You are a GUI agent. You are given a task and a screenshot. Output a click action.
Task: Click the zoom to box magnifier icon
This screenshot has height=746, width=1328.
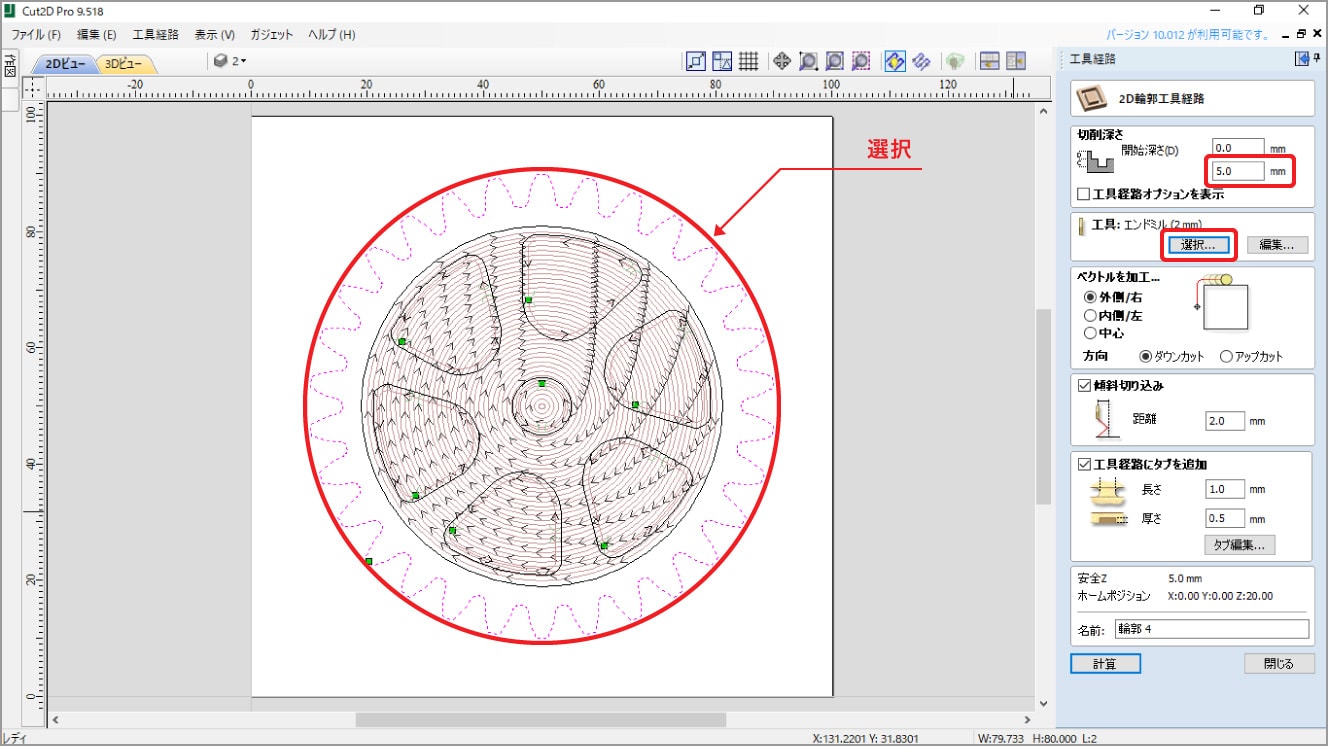(x=808, y=61)
